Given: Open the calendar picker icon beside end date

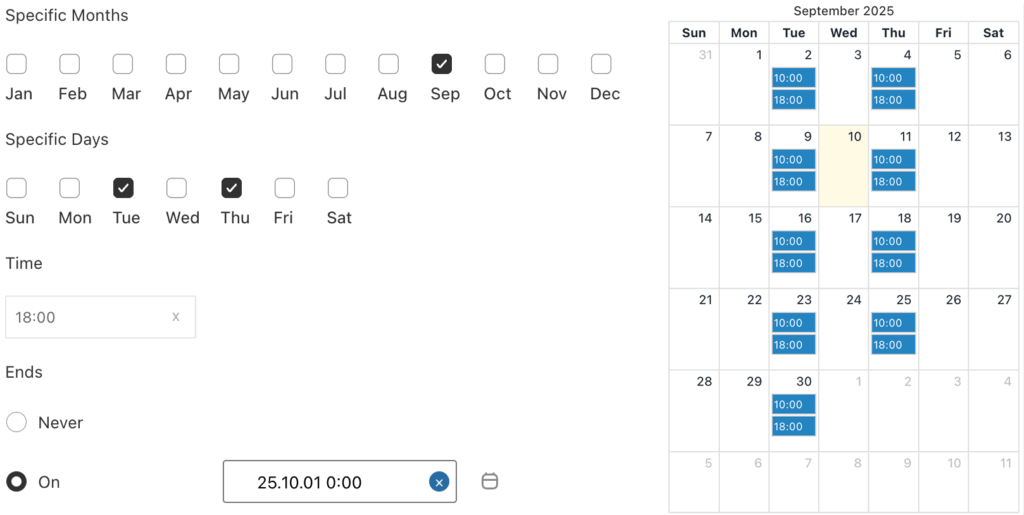Looking at the screenshot, I should [x=490, y=481].
